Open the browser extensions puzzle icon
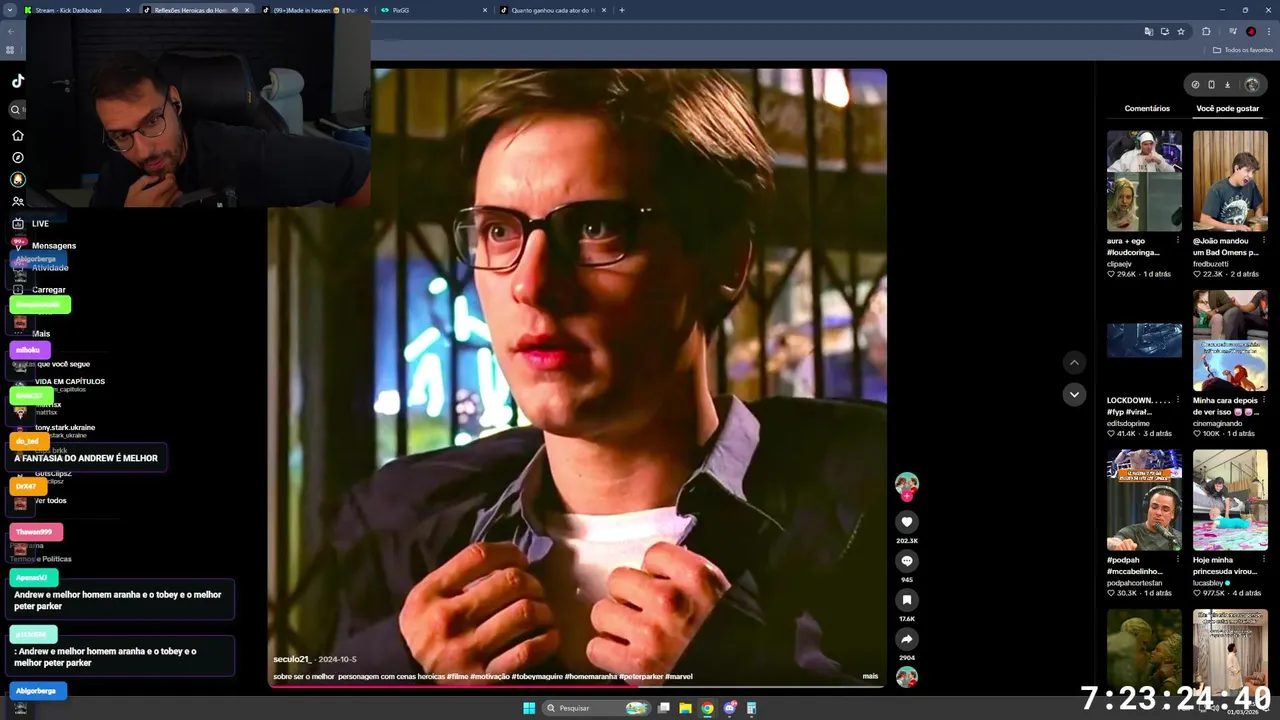Image resolution: width=1280 pixels, height=720 pixels. (1206, 31)
